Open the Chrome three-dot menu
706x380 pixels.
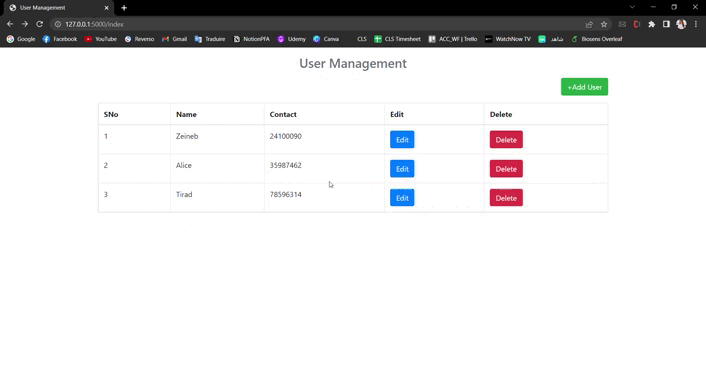point(696,24)
